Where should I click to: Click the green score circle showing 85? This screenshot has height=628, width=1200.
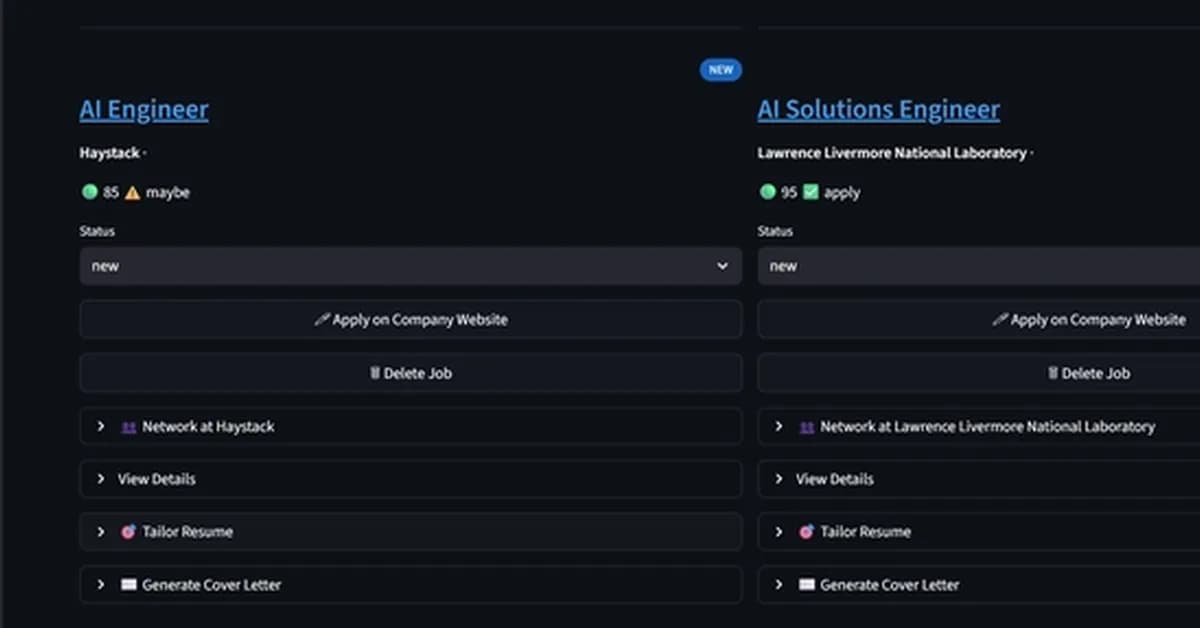click(x=88, y=192)
